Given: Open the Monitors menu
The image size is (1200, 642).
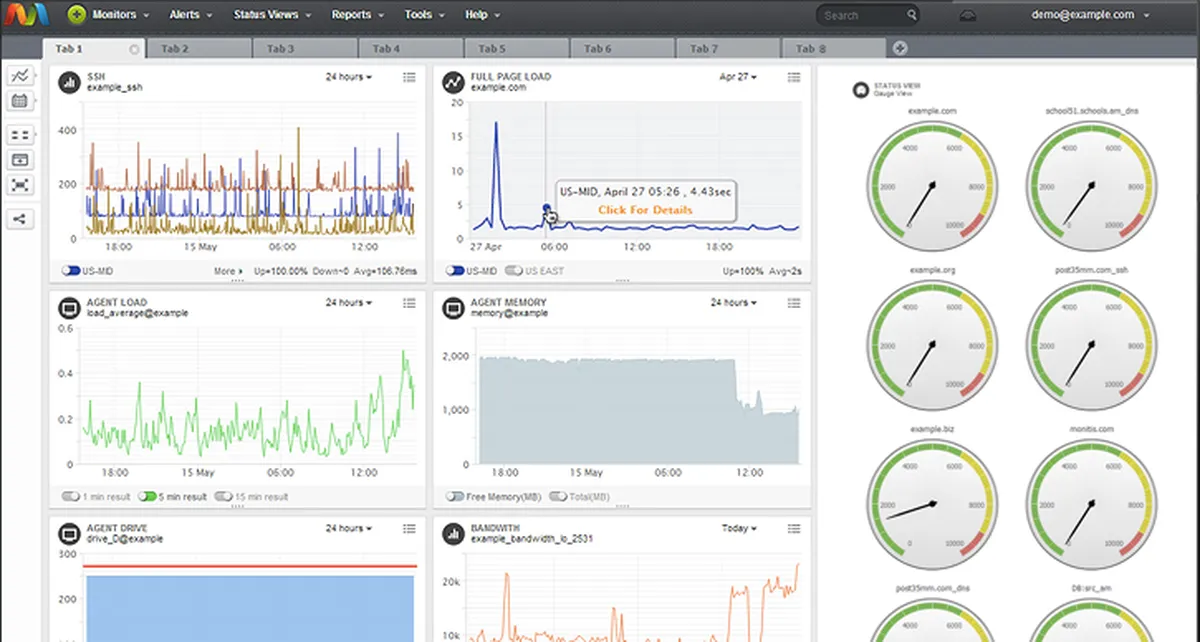Looking at the screenshot, I should tap(120, 15).
